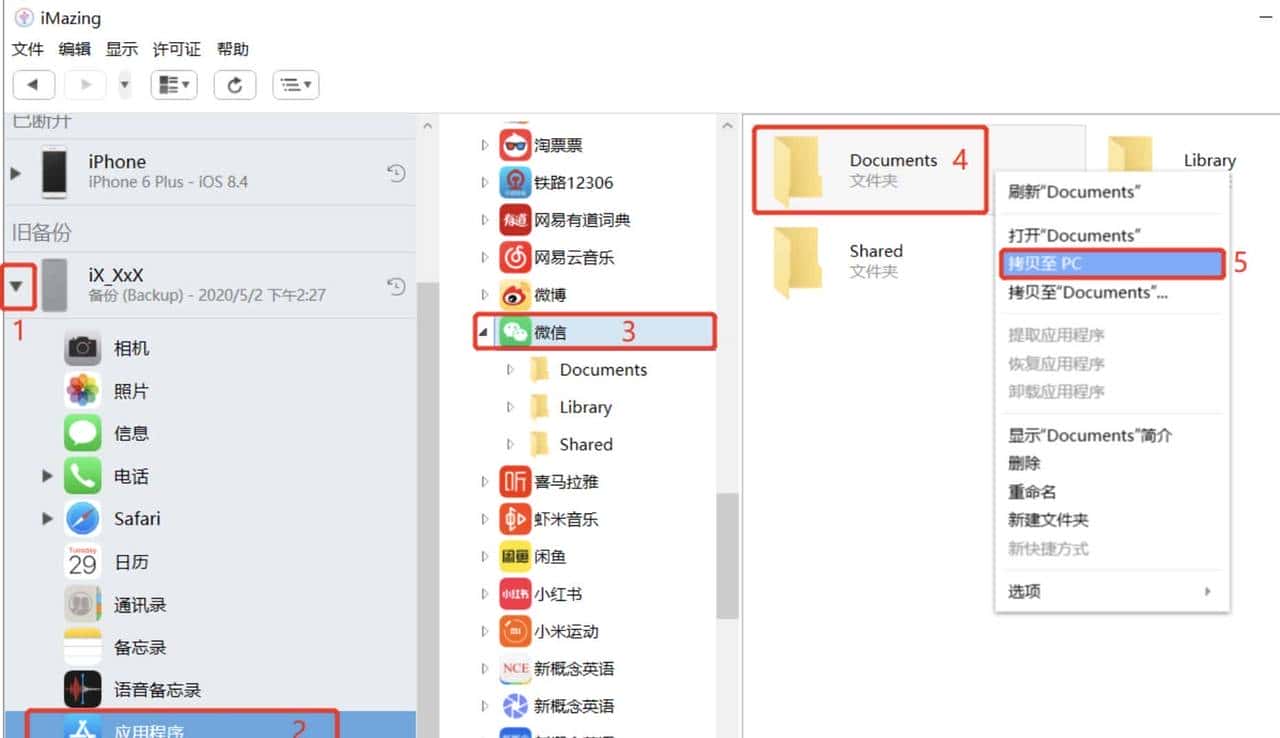Collapse the iX_XxX backup disclosure triangle

18,285
